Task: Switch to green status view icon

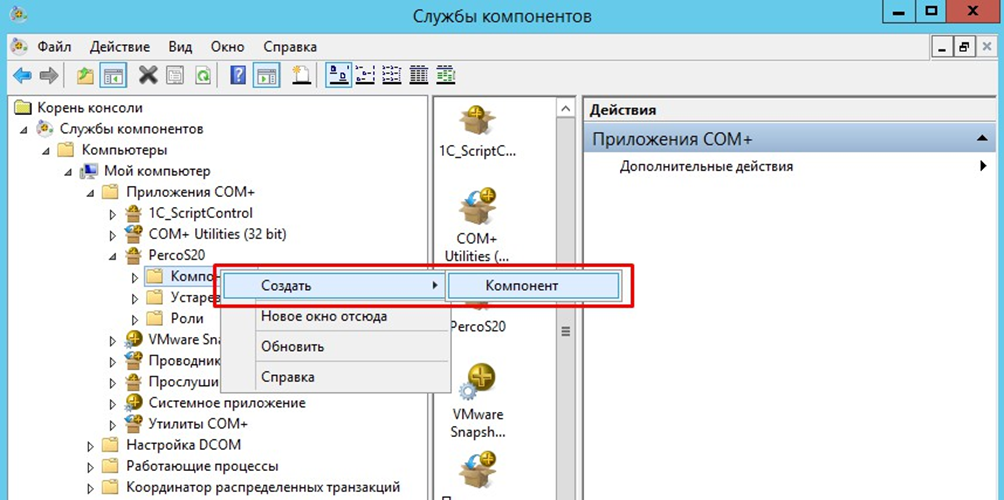Action: point(445,76)
